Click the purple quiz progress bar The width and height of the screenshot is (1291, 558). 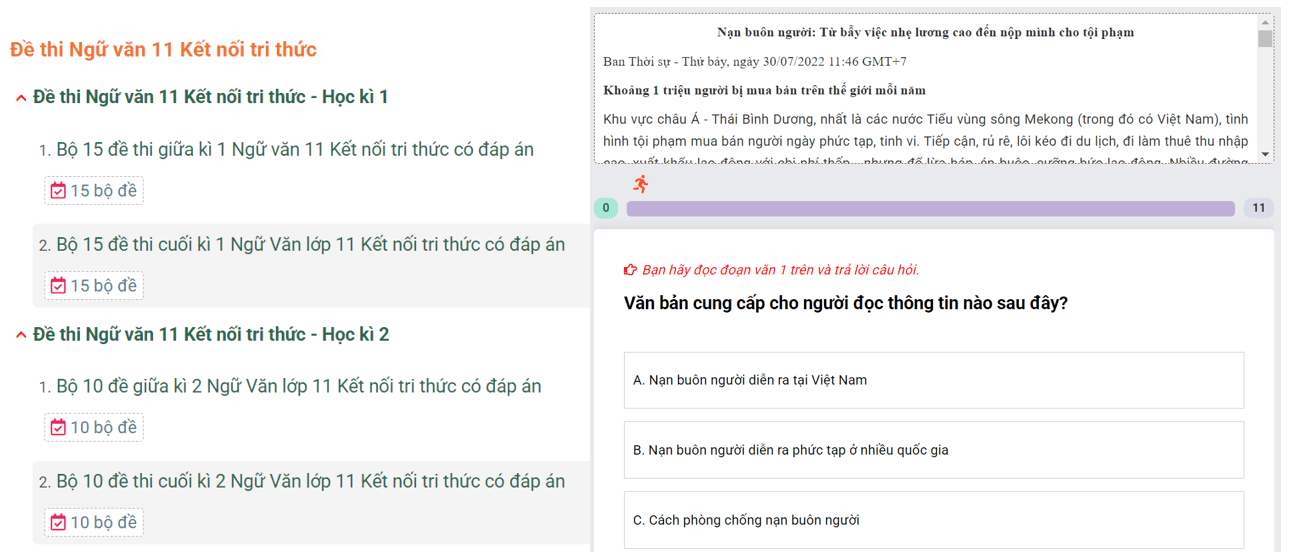pos(930,209)
